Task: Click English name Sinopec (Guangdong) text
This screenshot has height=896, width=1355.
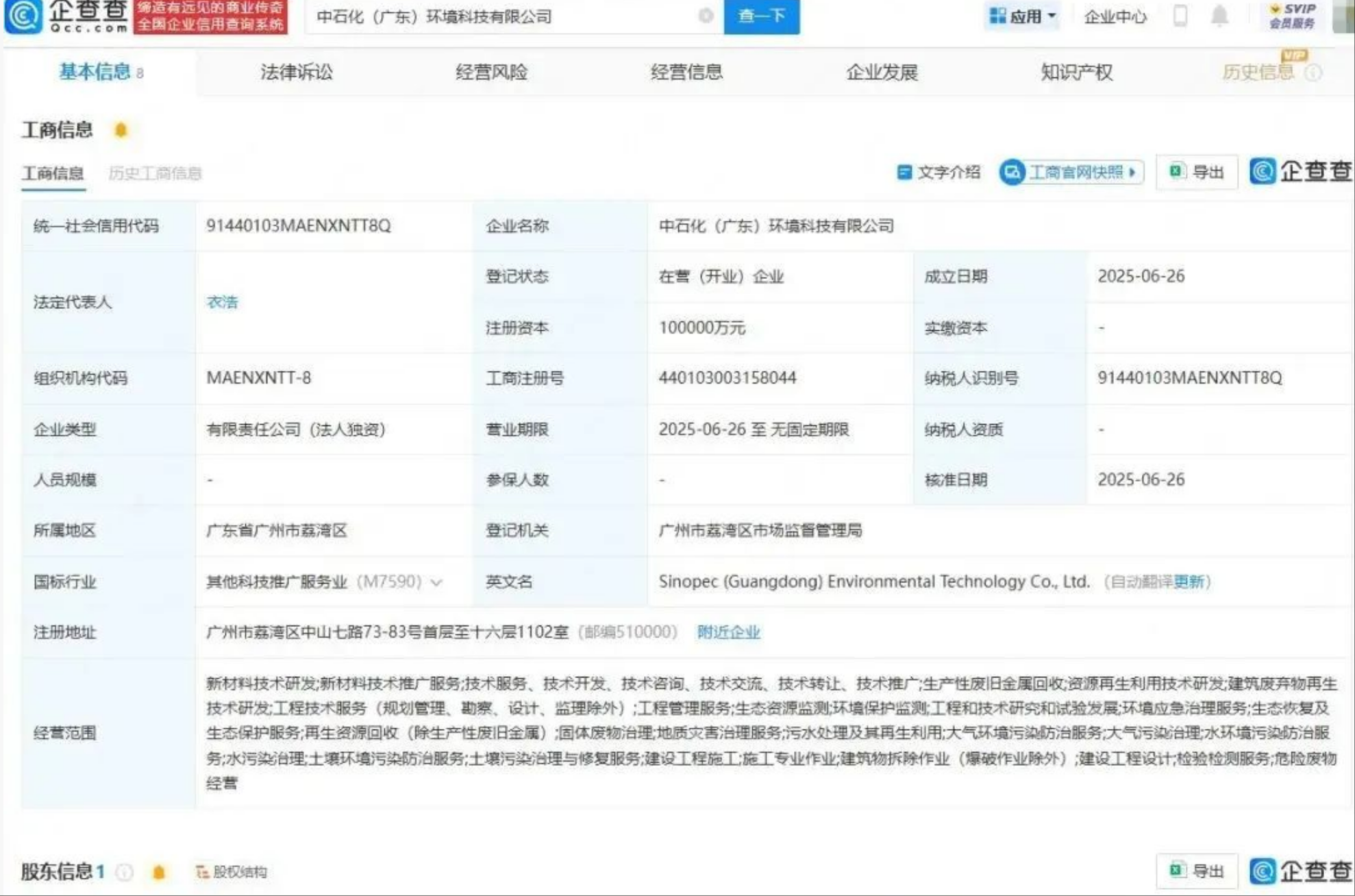Action: [874, 582]
